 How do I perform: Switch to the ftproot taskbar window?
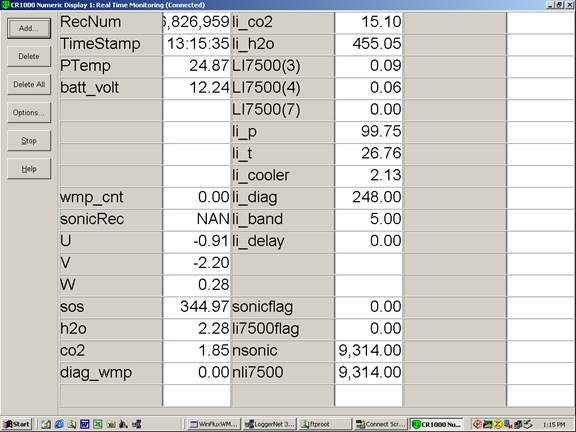tap(325, 424)
